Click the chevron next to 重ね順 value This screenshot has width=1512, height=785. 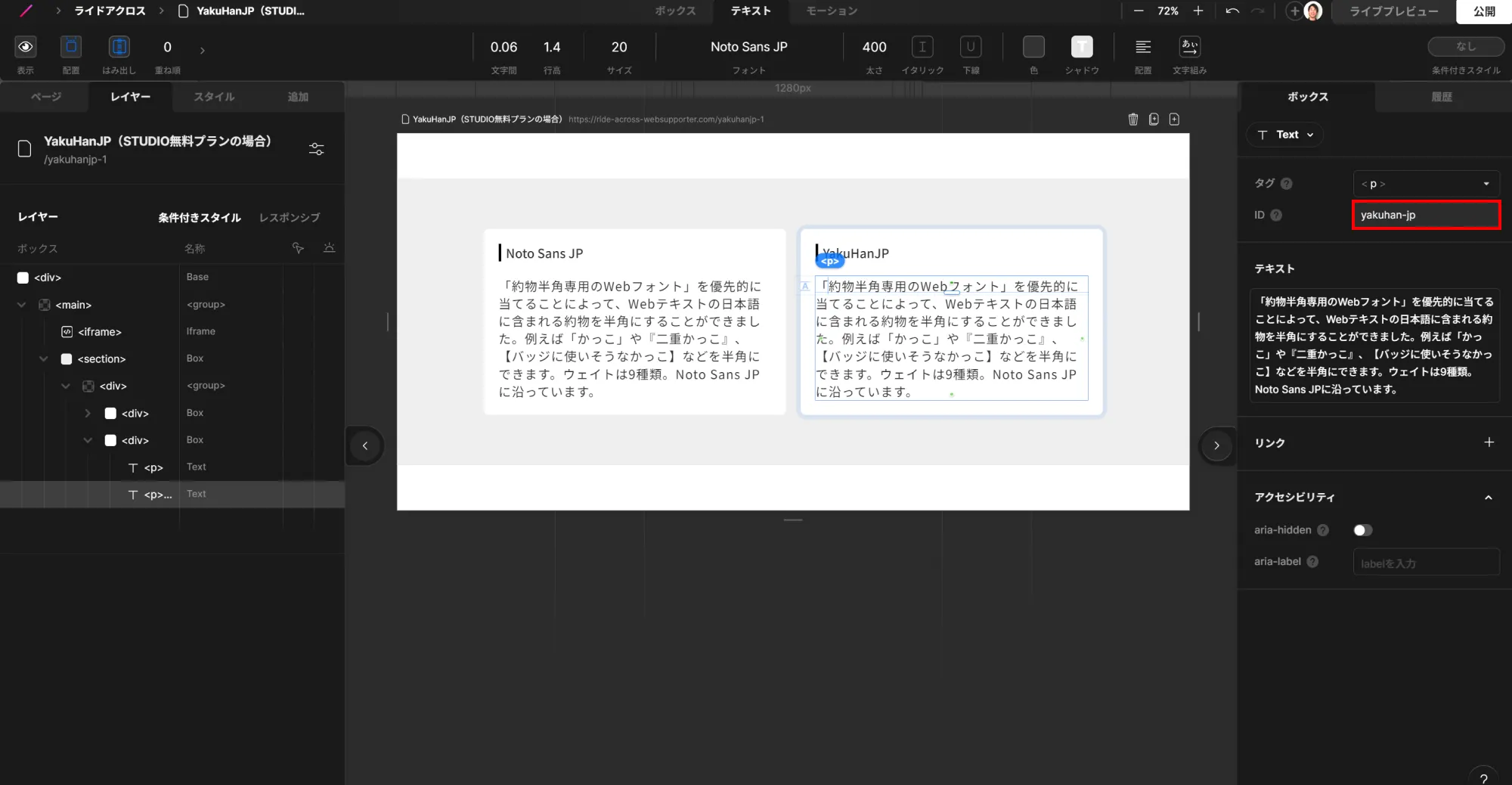coord(202,51)
